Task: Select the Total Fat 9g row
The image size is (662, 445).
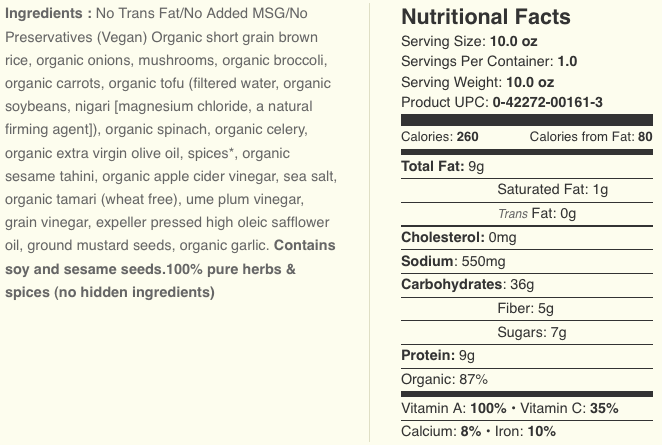Action: 442,166
